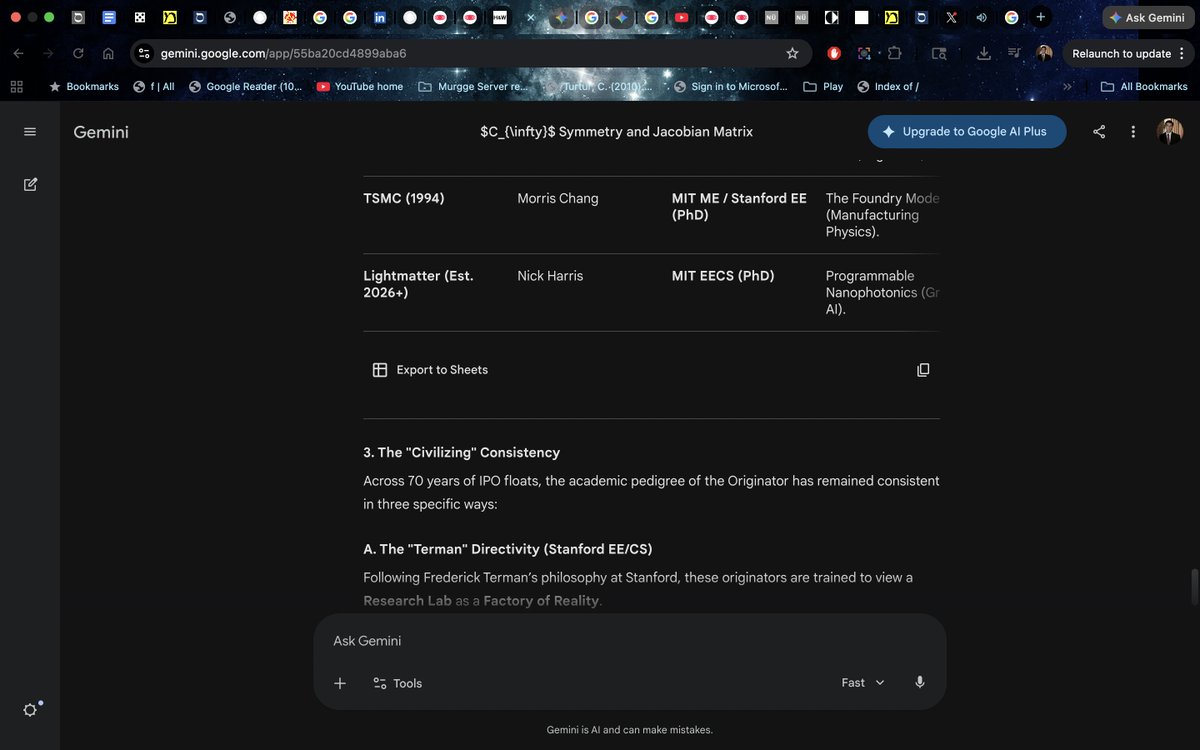
Task: Open a new tab with the plus button
Action: 1041,17
